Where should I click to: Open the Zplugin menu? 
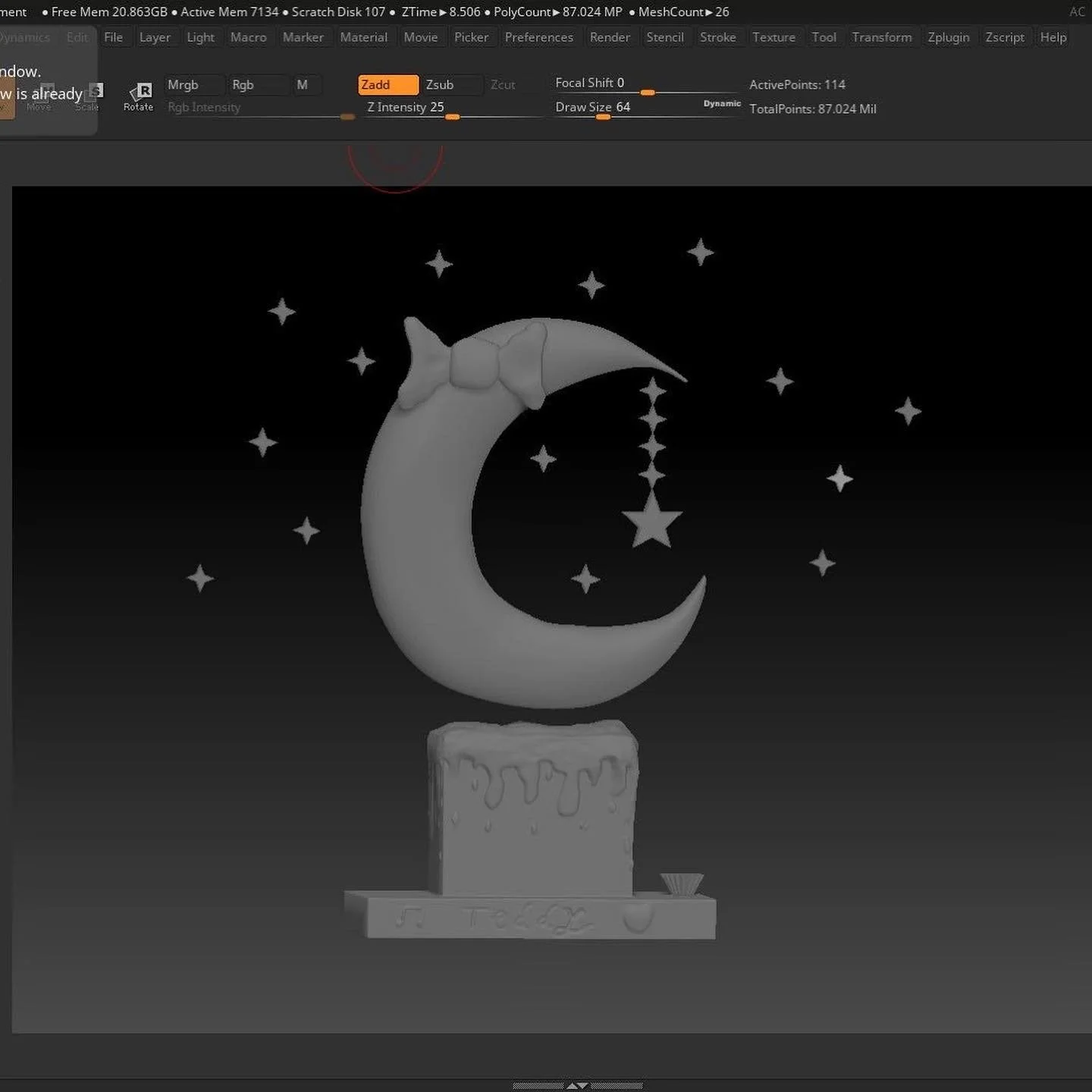point(949,37)
